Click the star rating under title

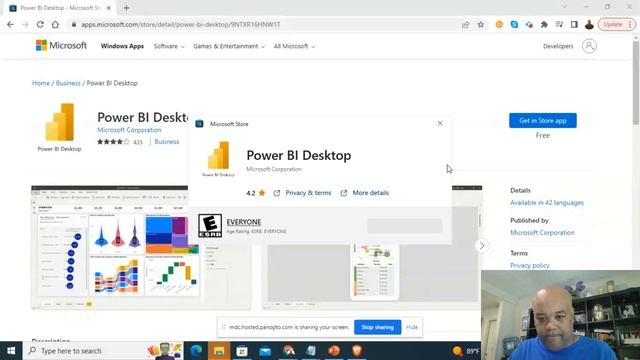coord(113,142)
